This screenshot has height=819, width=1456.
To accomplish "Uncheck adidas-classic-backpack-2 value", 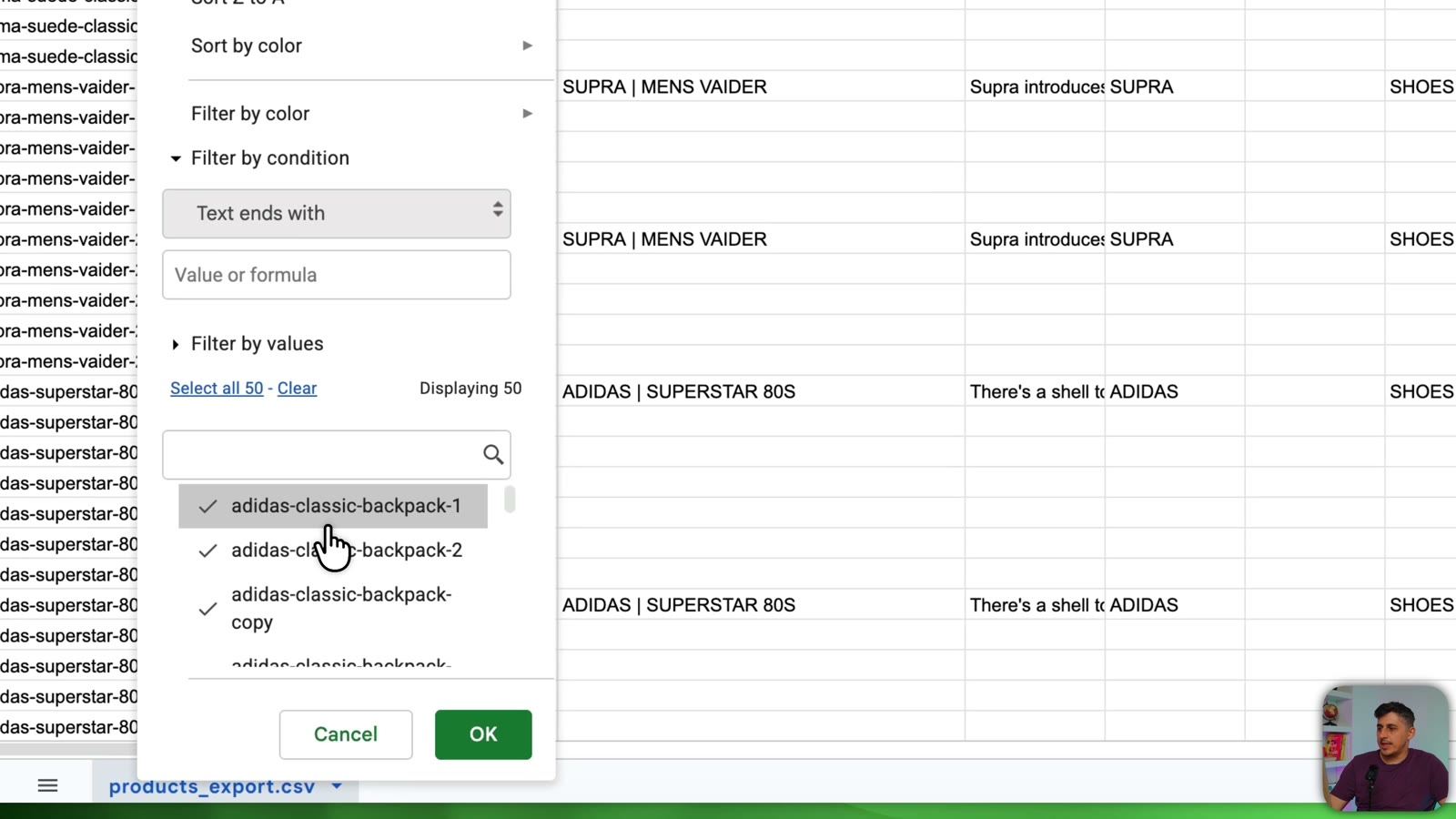I will [x=333, y=551].
